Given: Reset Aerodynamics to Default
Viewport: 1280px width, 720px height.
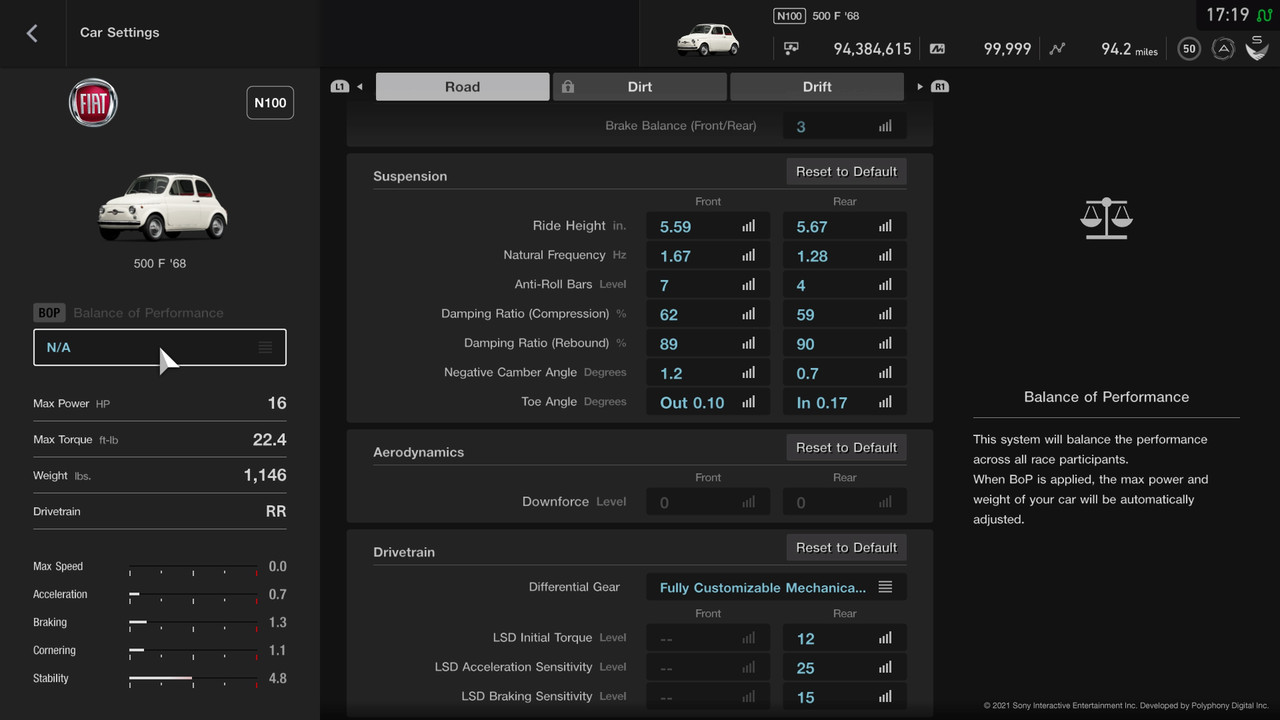Looking at the screenshot, I should [x=846, y=448].
